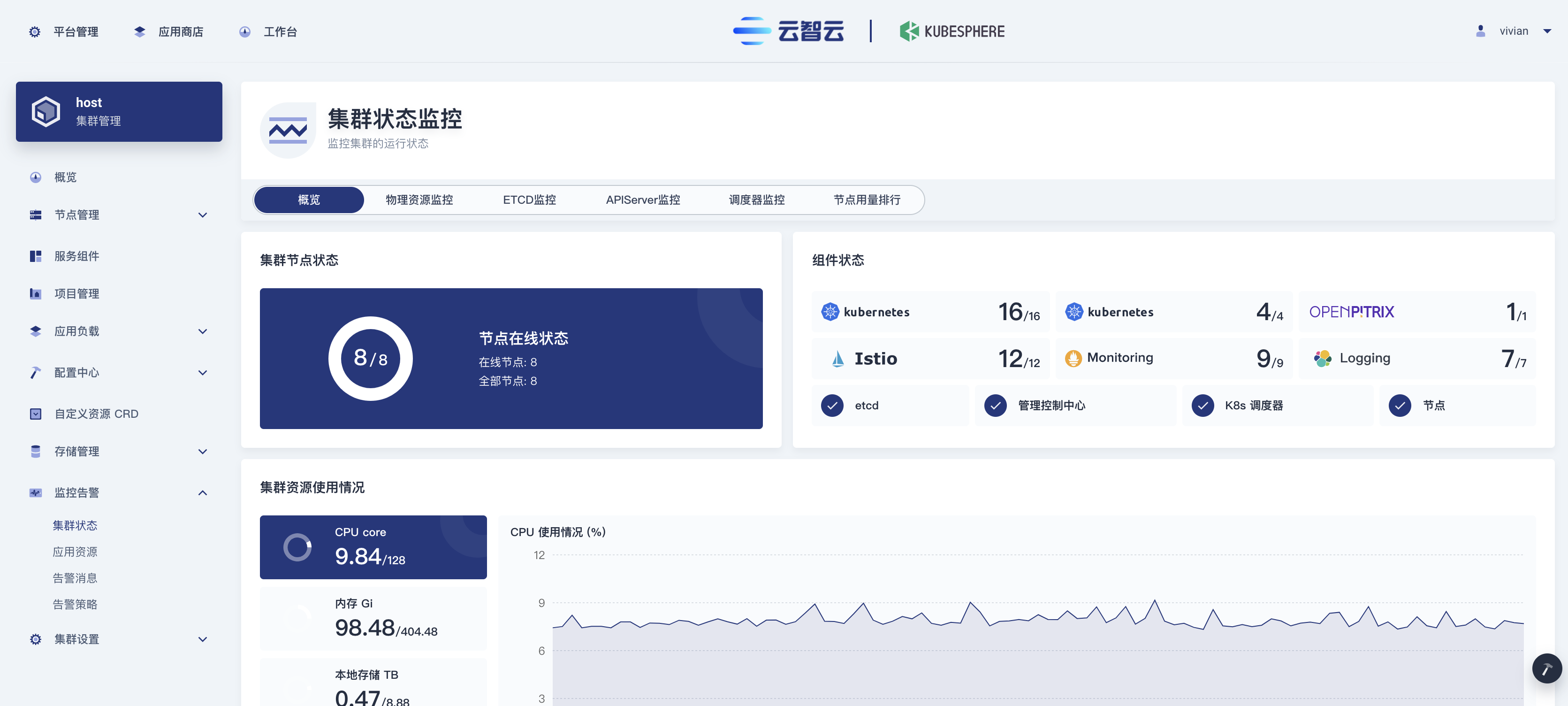
Task: Switch to the ETCD监控 tab
Action: point(529,199)
